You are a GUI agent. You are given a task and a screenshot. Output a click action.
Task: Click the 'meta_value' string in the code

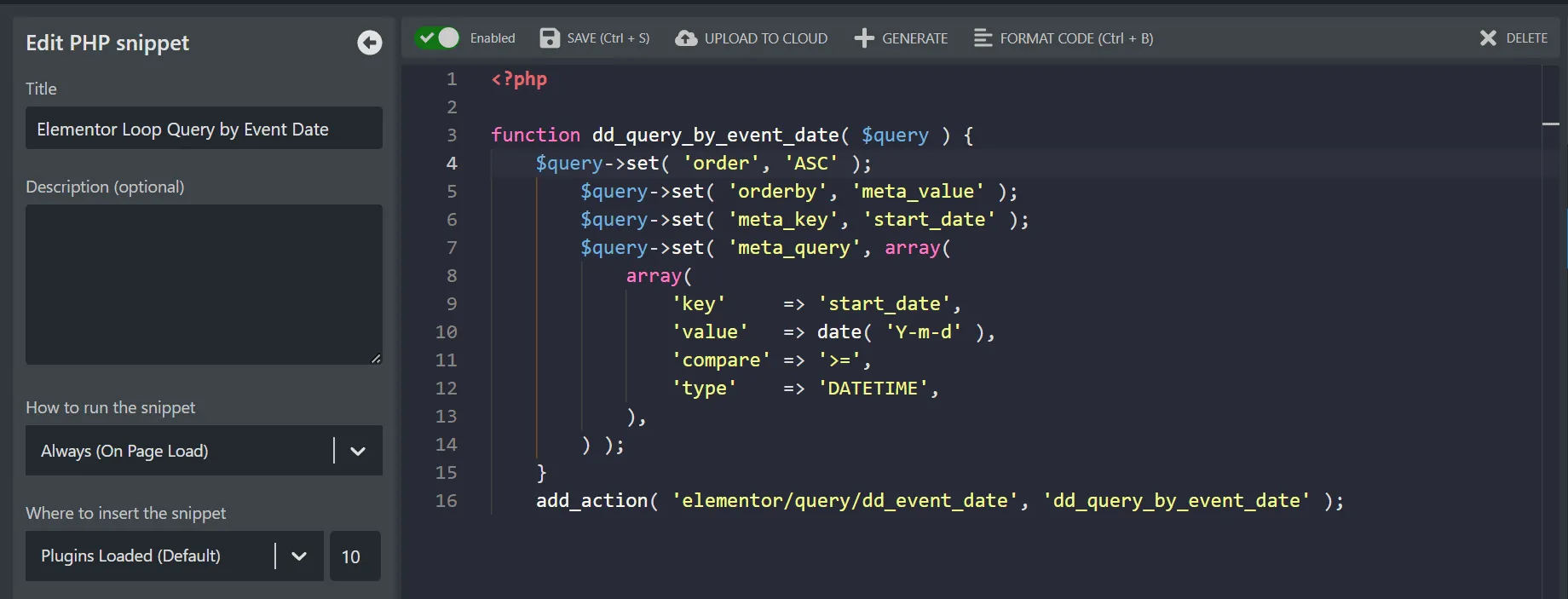(918, 192)
